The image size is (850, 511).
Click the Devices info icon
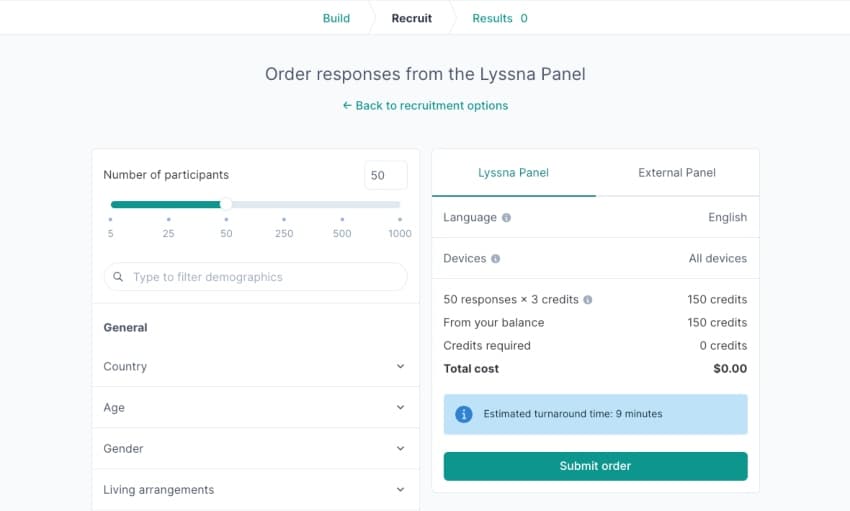[x=495, y=259]
